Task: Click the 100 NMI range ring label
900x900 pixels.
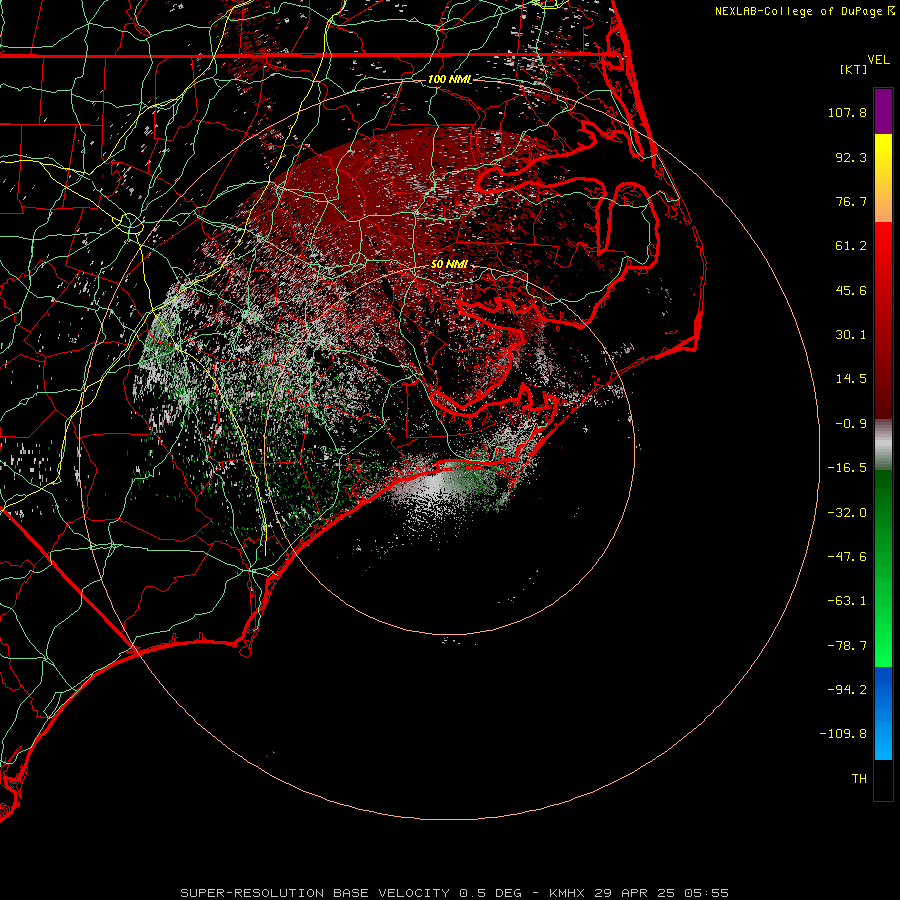Action: point(449,79)
